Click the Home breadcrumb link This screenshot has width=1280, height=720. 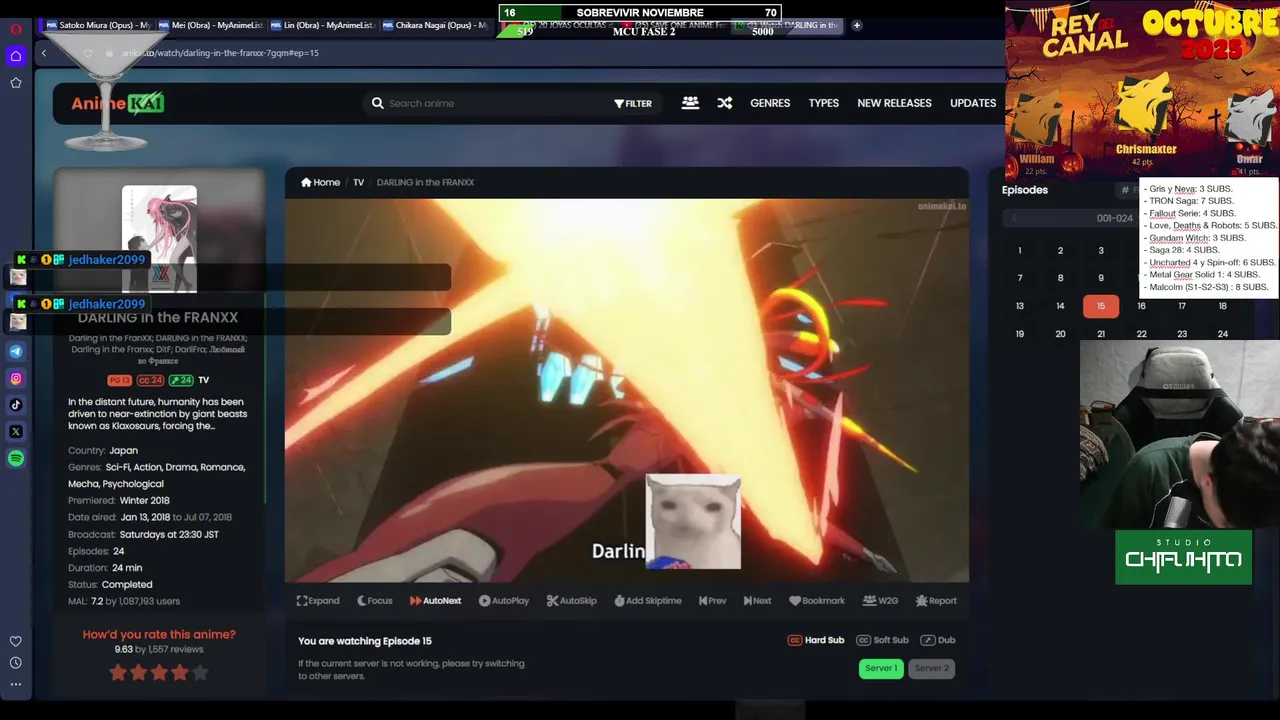[321, 182]
